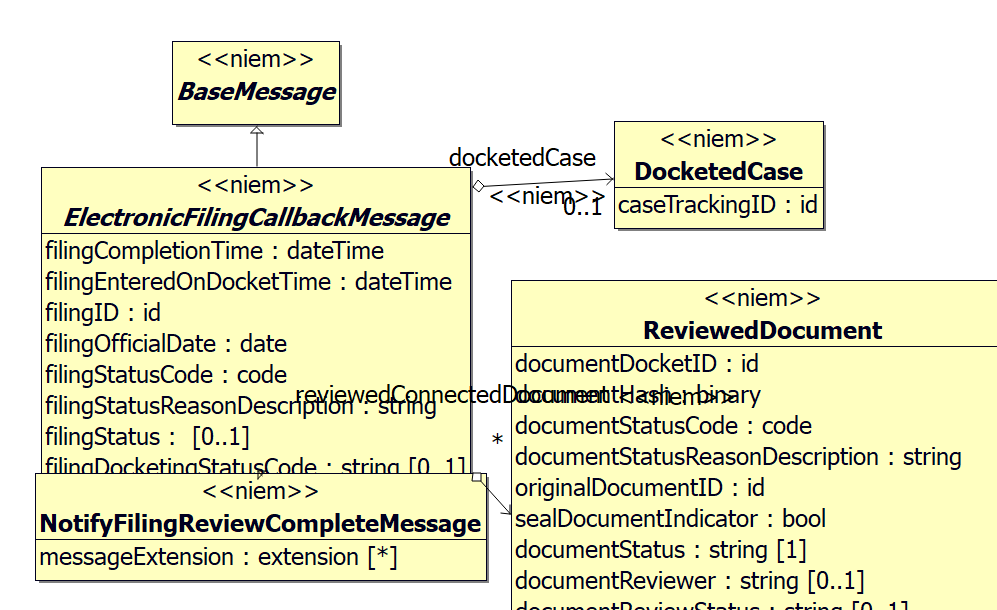Click the aggregation diamond beside ElectronicFilingCallbackMessage
The width and height of the screenshot is (997, 610).
[x=478, y=185]
